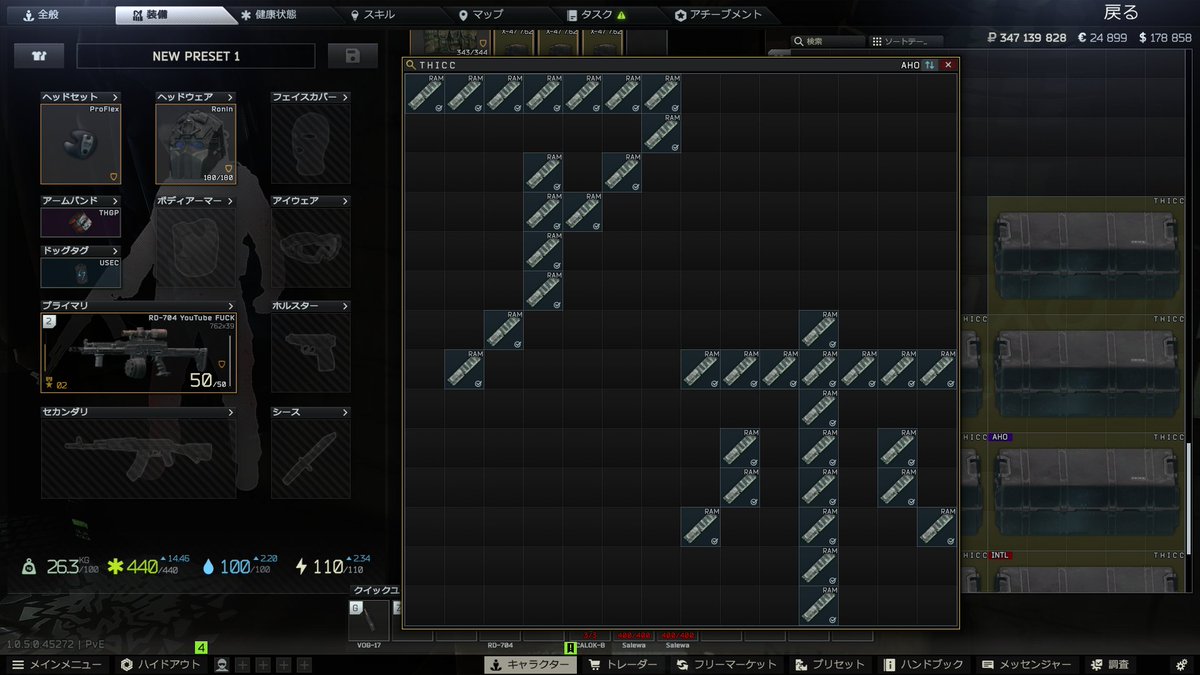Select the Ronin helmet item

click(x=196, y=144)
